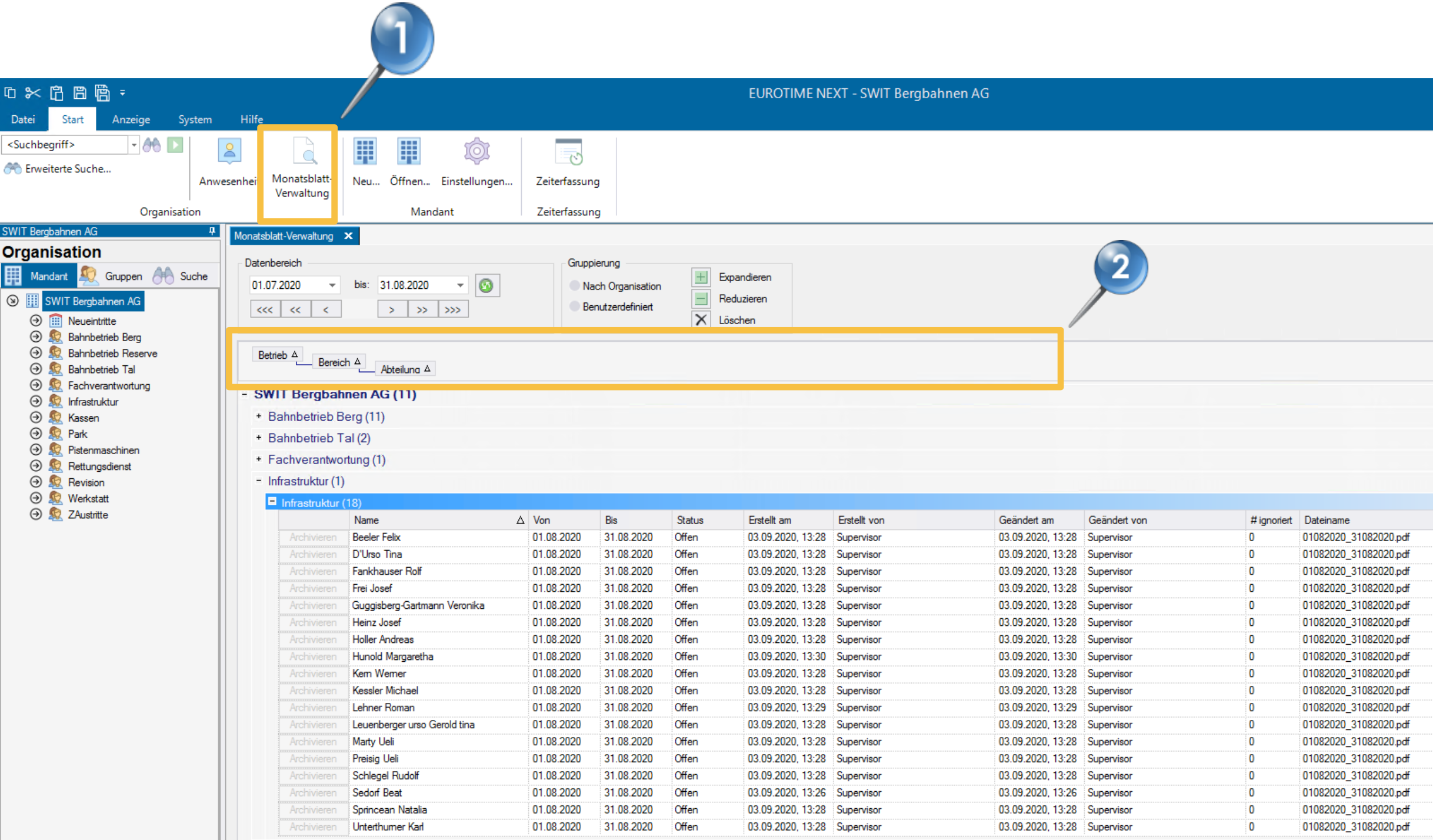Image resolution: width=1433 pixels, height=840 pixels.
Task: Click Erweiterte Suche link
Action: [68, 169]
